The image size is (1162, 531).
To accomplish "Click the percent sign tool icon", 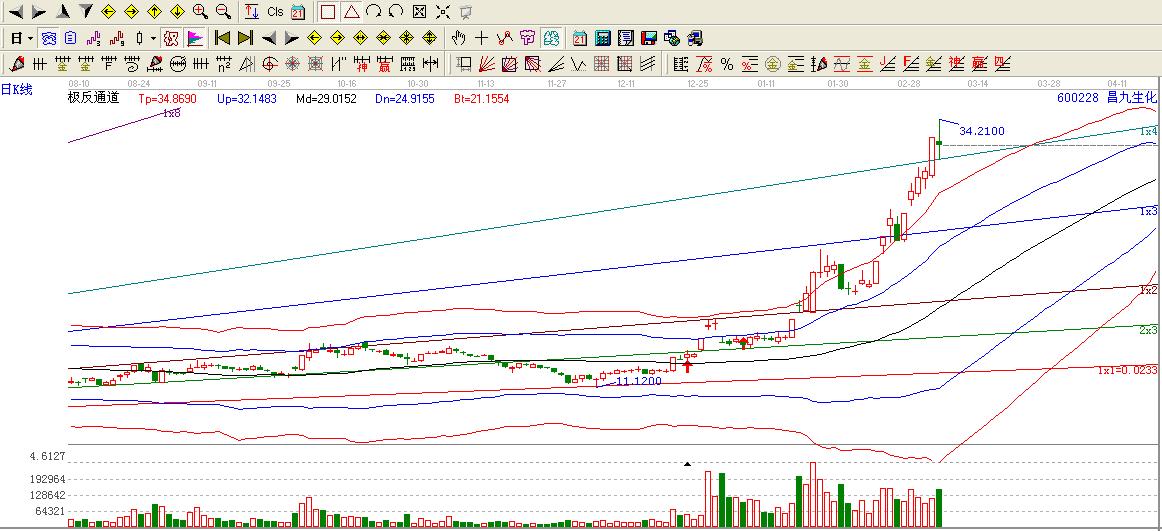I will 727,64.
